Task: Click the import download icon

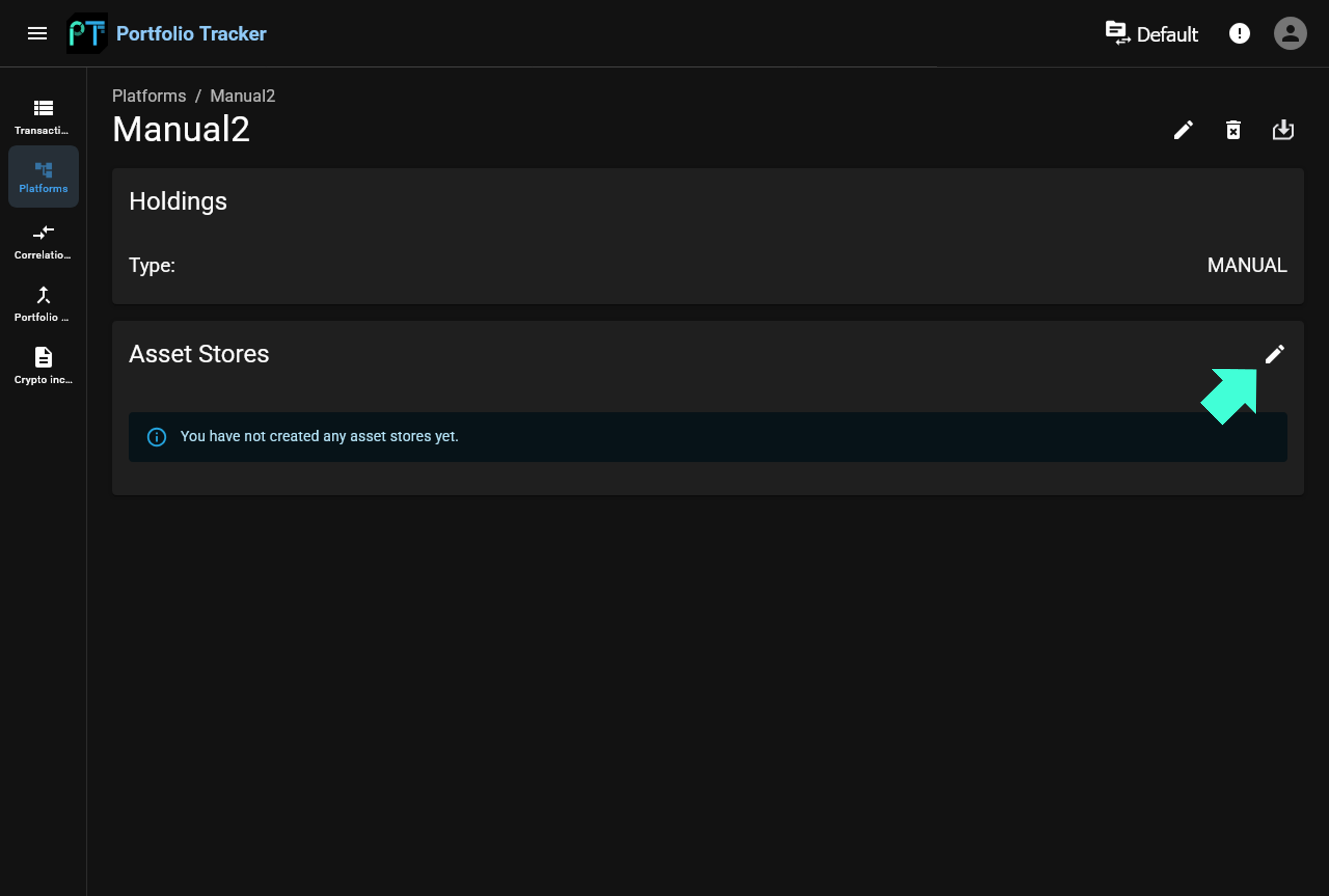Action: (1283, 130)
